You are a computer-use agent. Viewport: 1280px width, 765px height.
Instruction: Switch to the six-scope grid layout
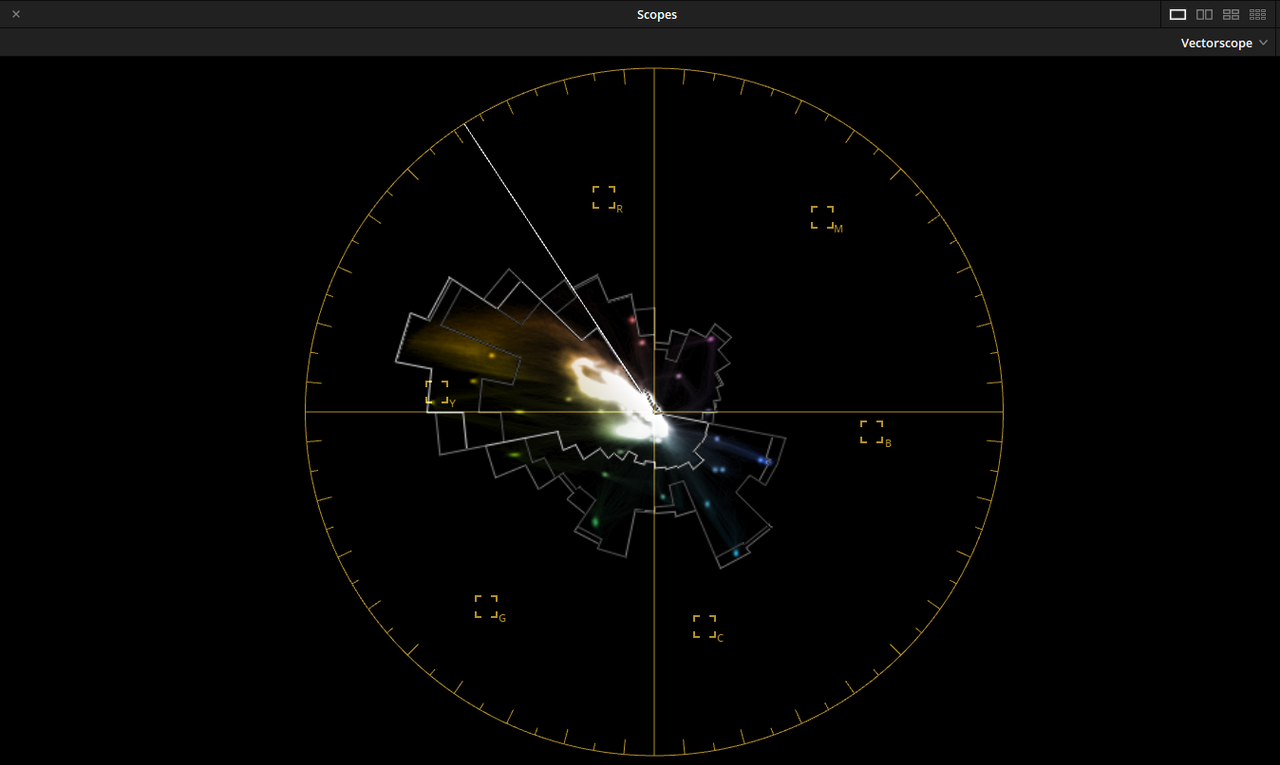[x=1257, y=14]
